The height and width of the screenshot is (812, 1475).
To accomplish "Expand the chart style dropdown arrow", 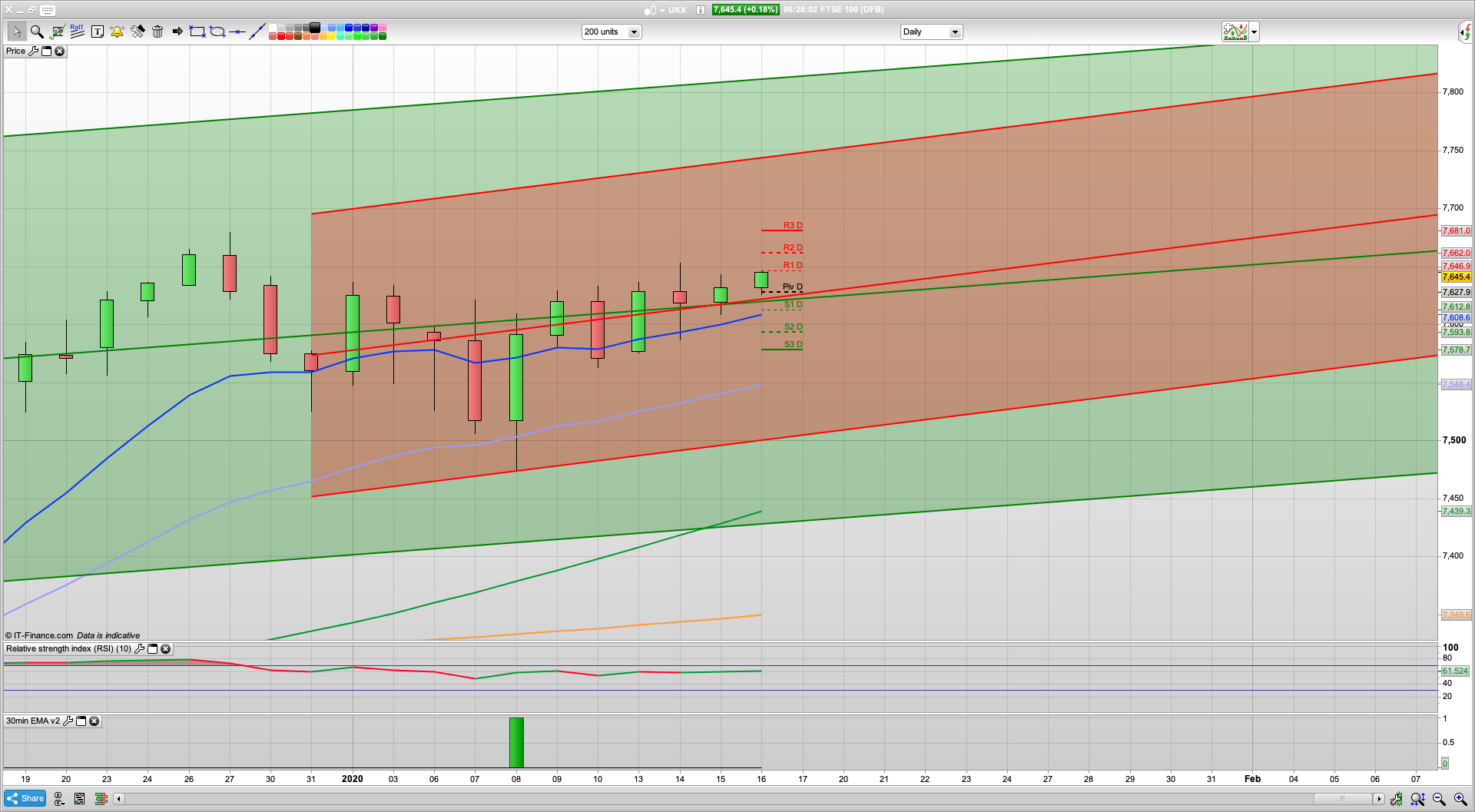I will click(1254, 31).
